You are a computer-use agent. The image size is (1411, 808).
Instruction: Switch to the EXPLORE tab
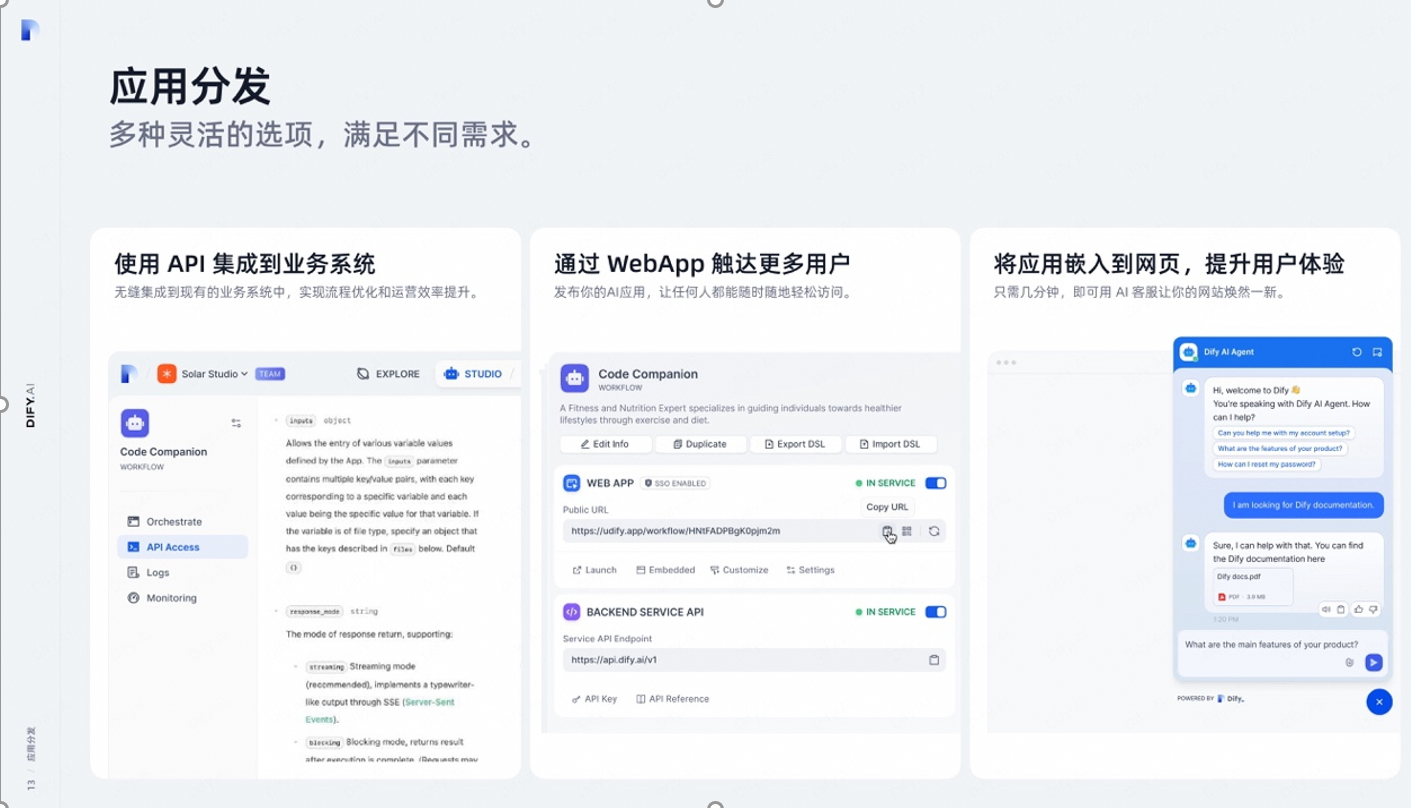[388, 374]
